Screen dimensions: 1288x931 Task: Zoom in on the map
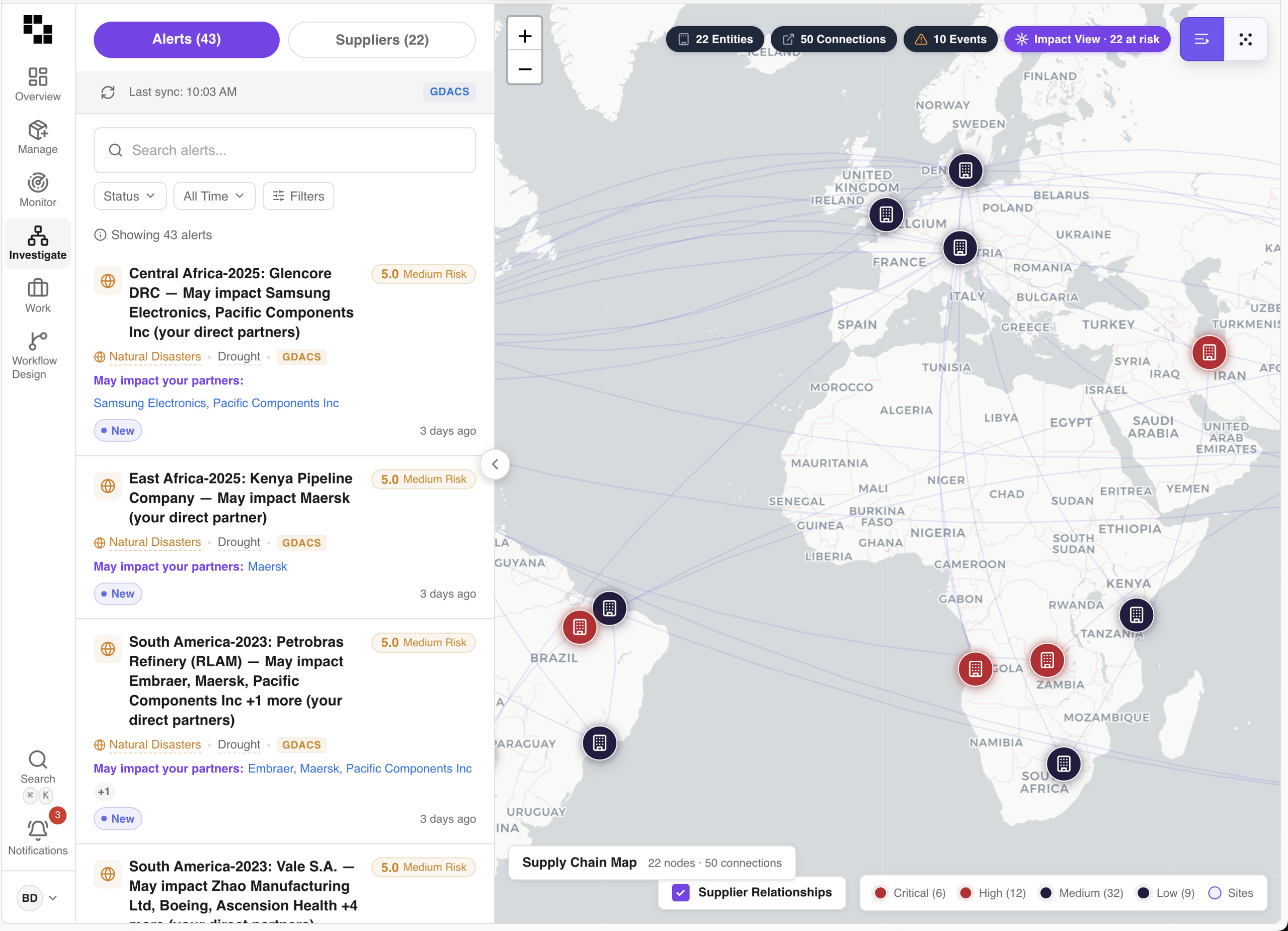(524, 36)
